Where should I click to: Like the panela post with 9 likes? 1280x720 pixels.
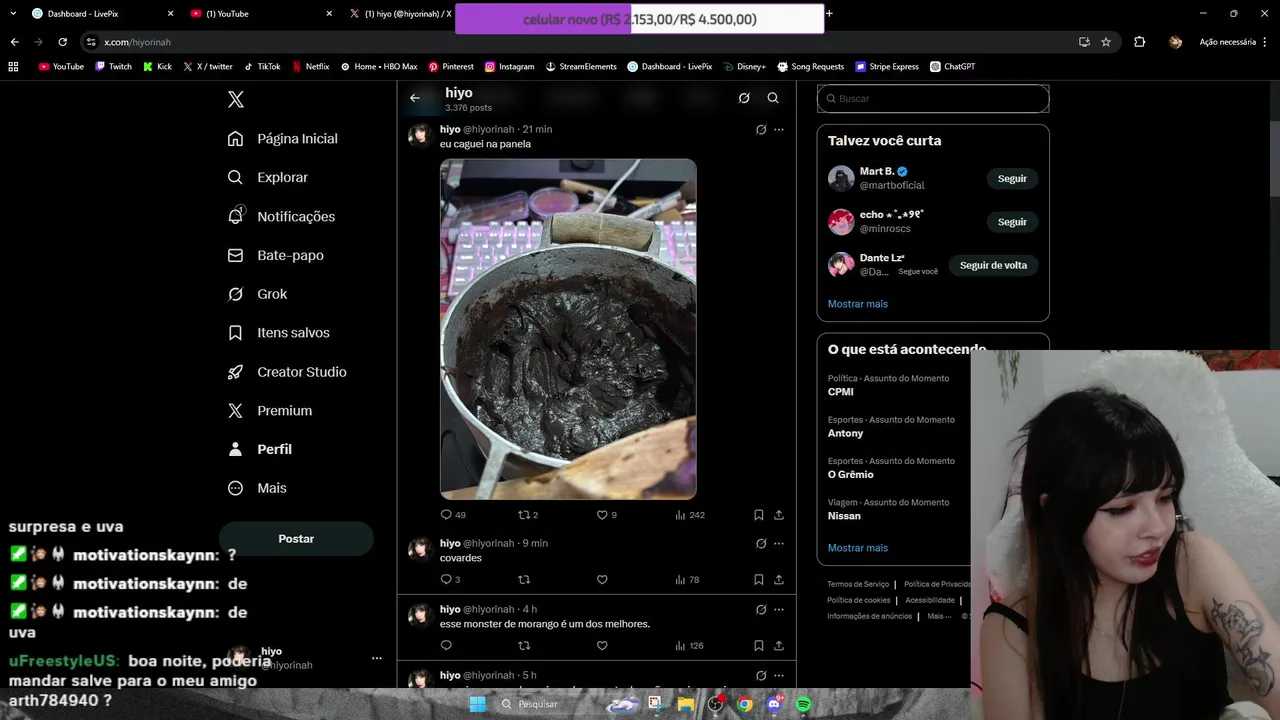[607, 515]
